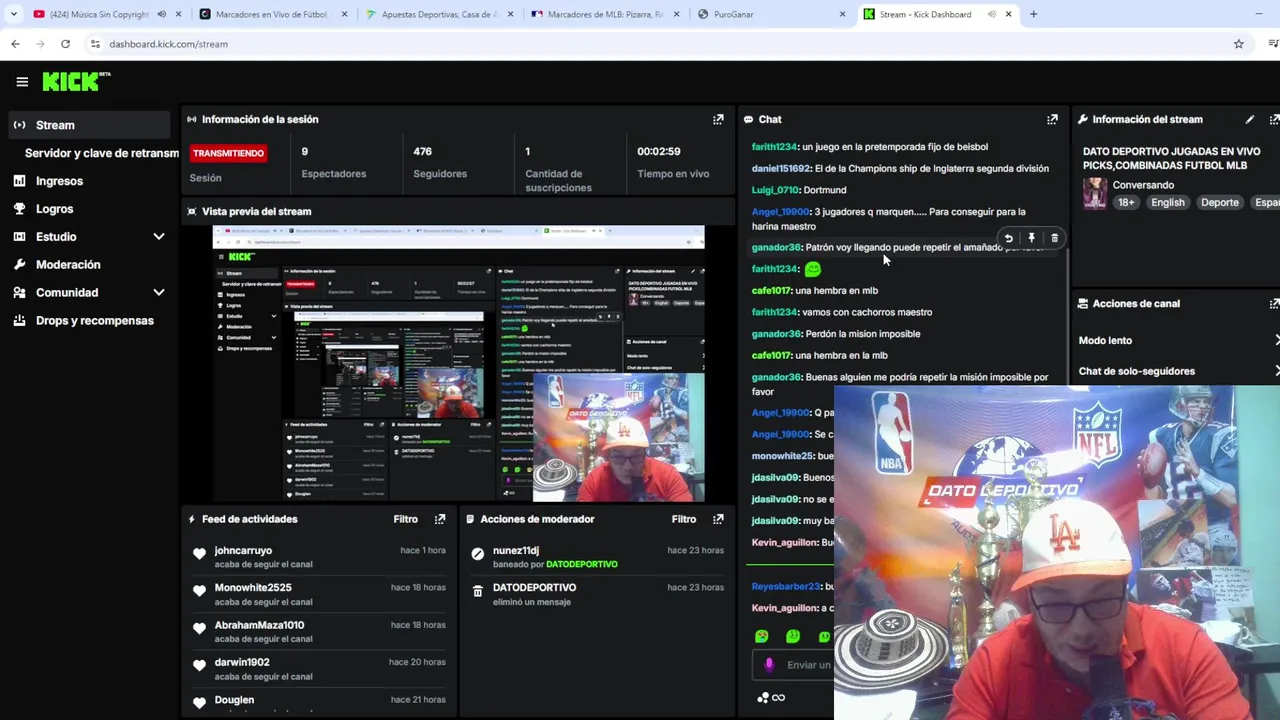
Task: Edit stream info with the pencil icon
Action: pyautogui.click(x=1249, y=119)
